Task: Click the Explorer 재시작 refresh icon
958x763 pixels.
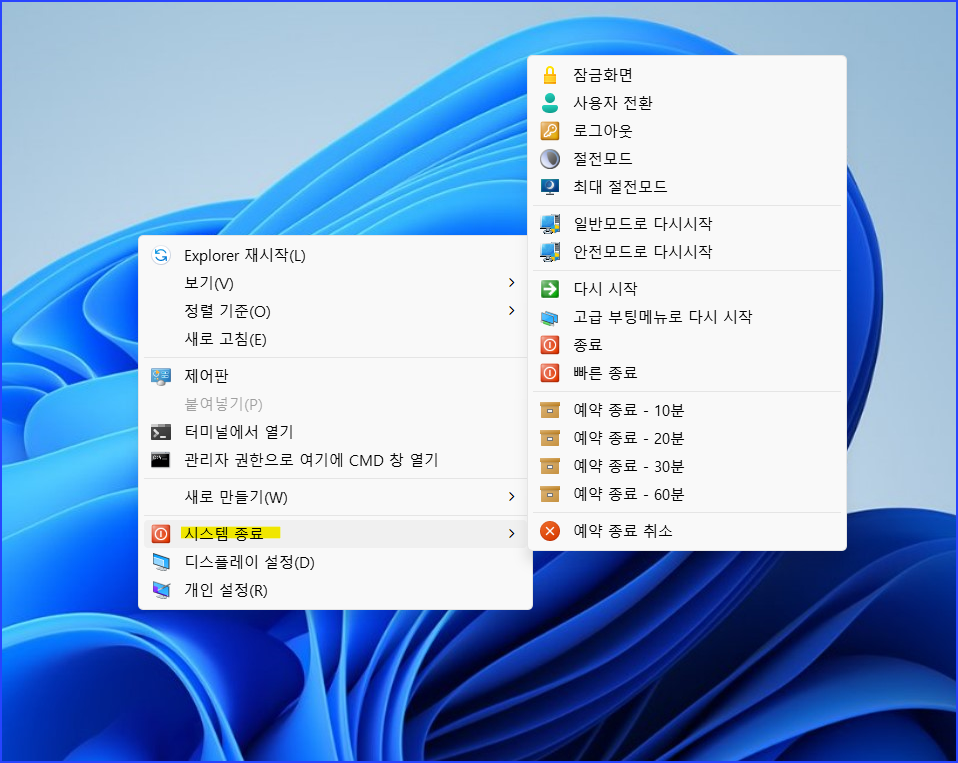Action: pos(161,255)
